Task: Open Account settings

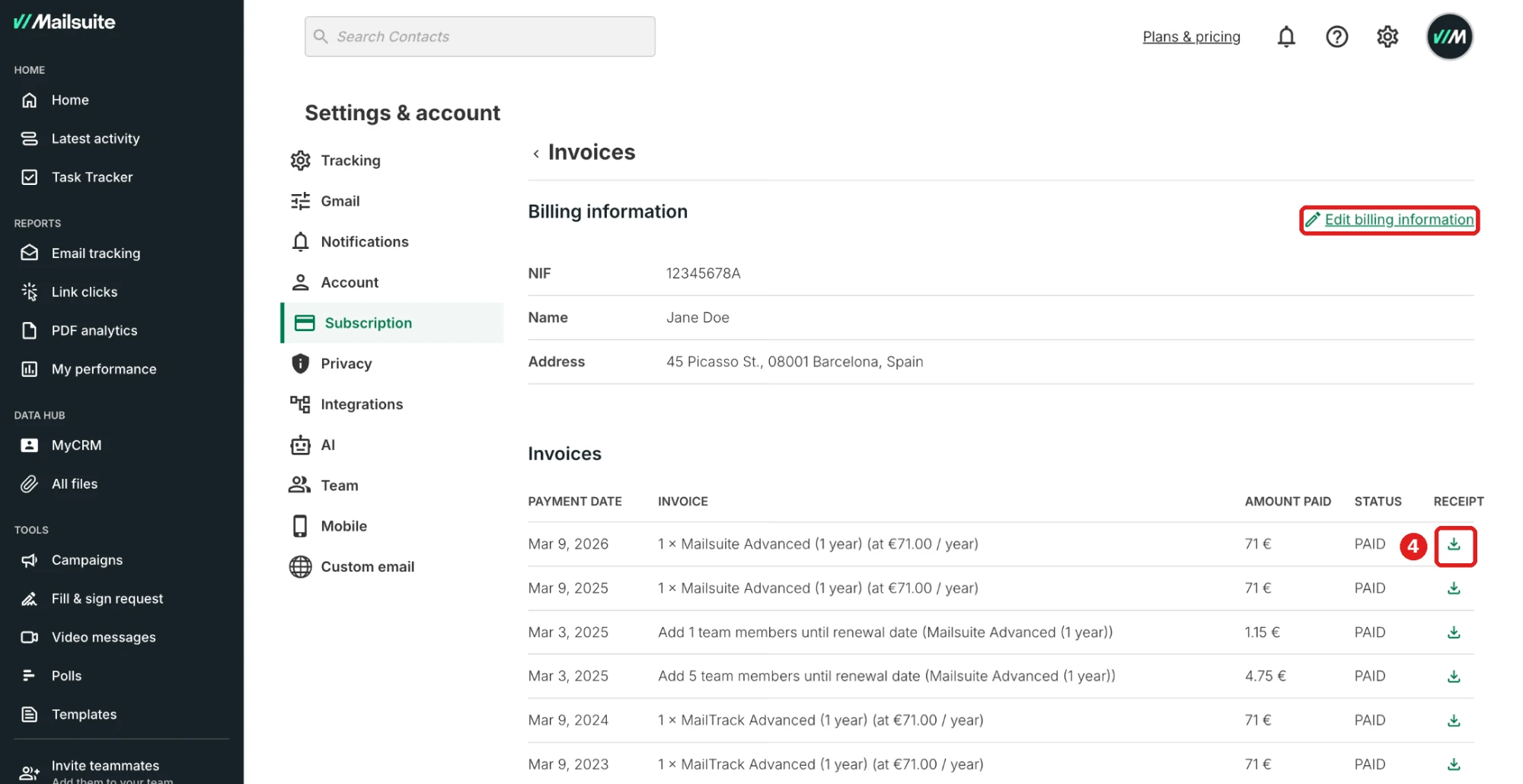Action: click(x=334, y=282)
